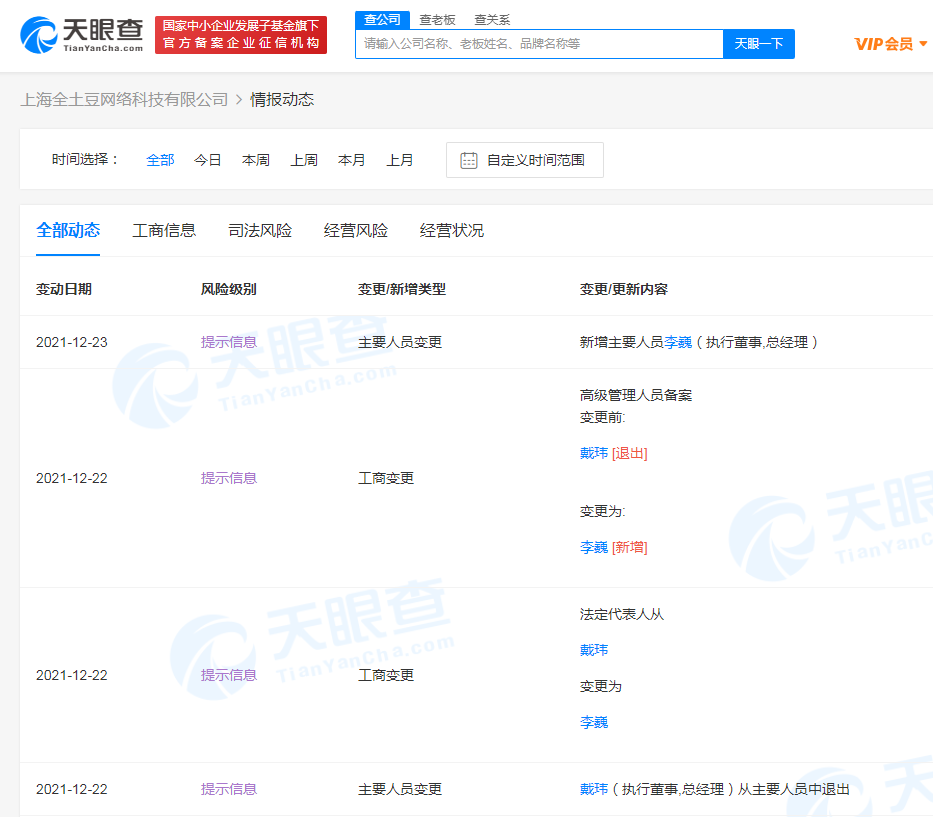Switch to the 查关系 search tab
Image resolution: width=933 pixels, height=817 pixels.
(x=492, y=19)
